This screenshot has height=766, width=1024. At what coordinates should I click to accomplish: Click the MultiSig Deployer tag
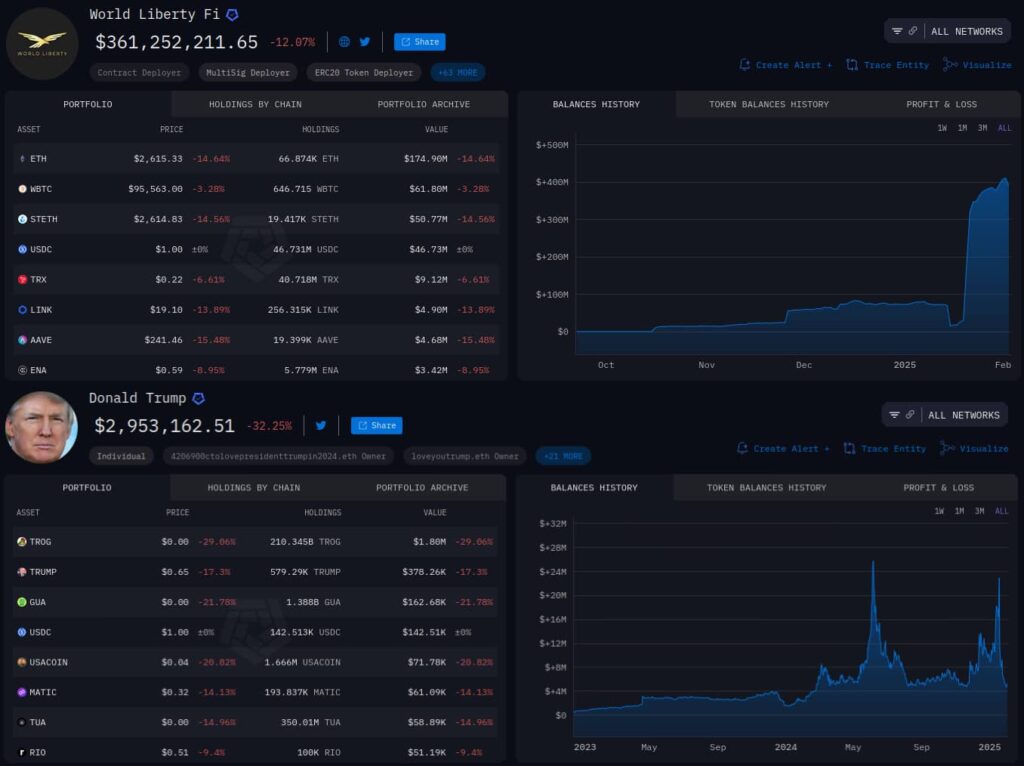pos(248,72)
